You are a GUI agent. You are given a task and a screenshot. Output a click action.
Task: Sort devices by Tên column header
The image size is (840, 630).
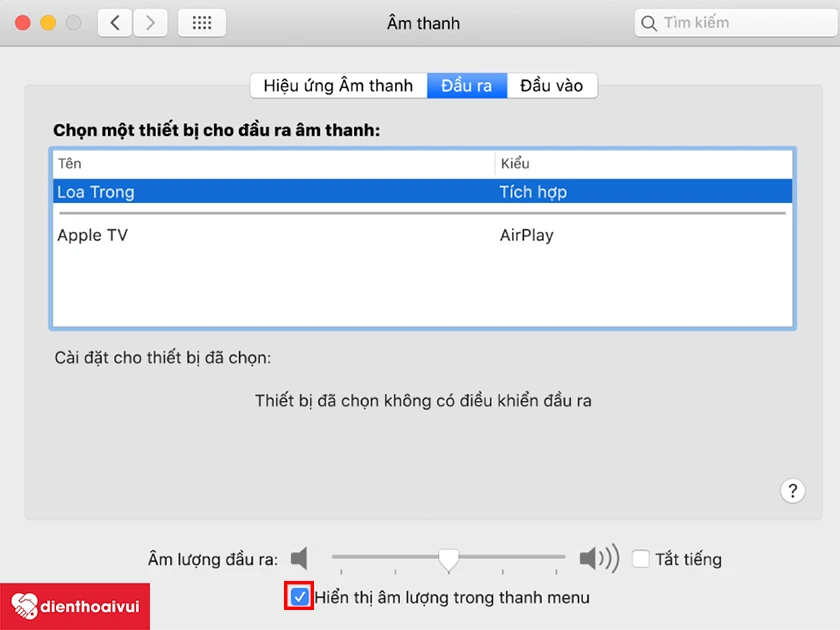pyautogui.click(x=274, y=163)
